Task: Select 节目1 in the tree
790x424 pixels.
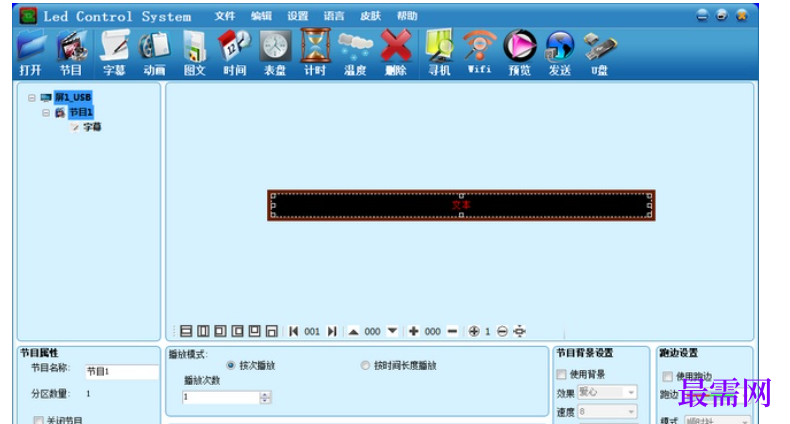Action: point(81,112)
